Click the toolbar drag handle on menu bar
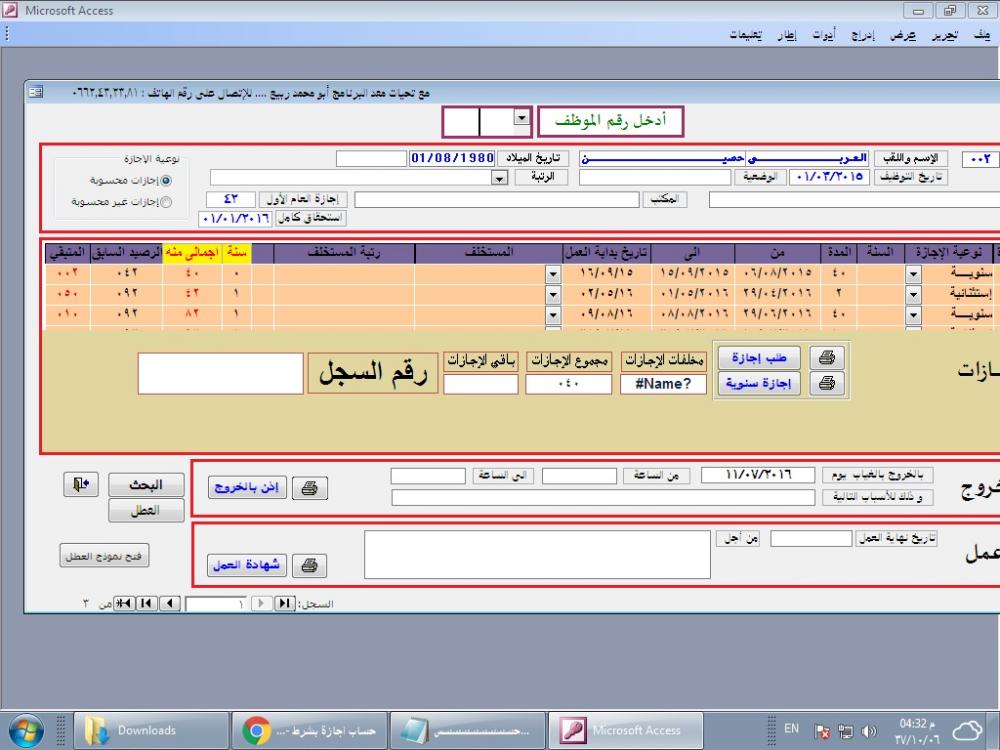Screen dimensions: 1000x750 [6, 33]
